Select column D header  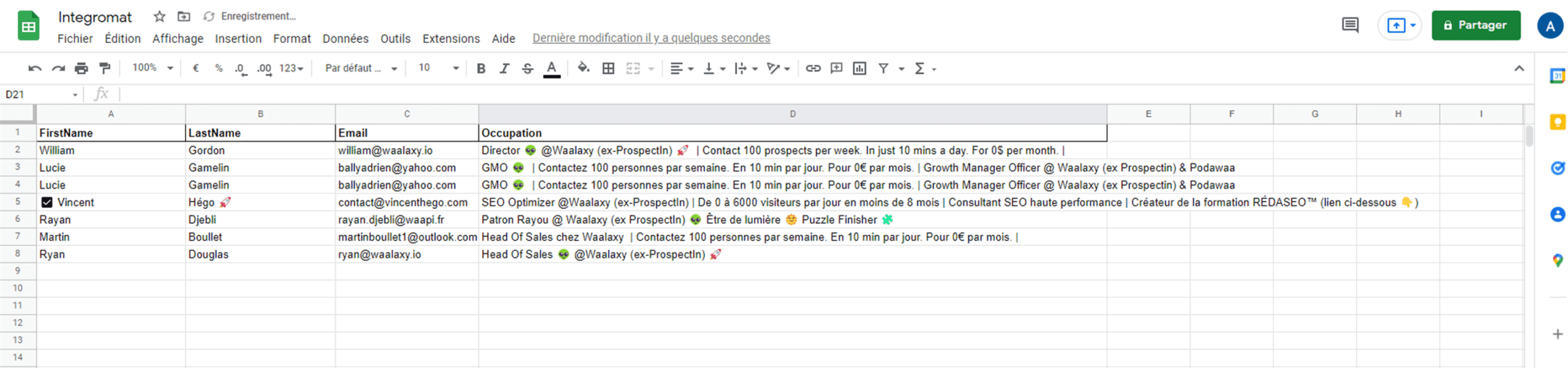[793, 113]
